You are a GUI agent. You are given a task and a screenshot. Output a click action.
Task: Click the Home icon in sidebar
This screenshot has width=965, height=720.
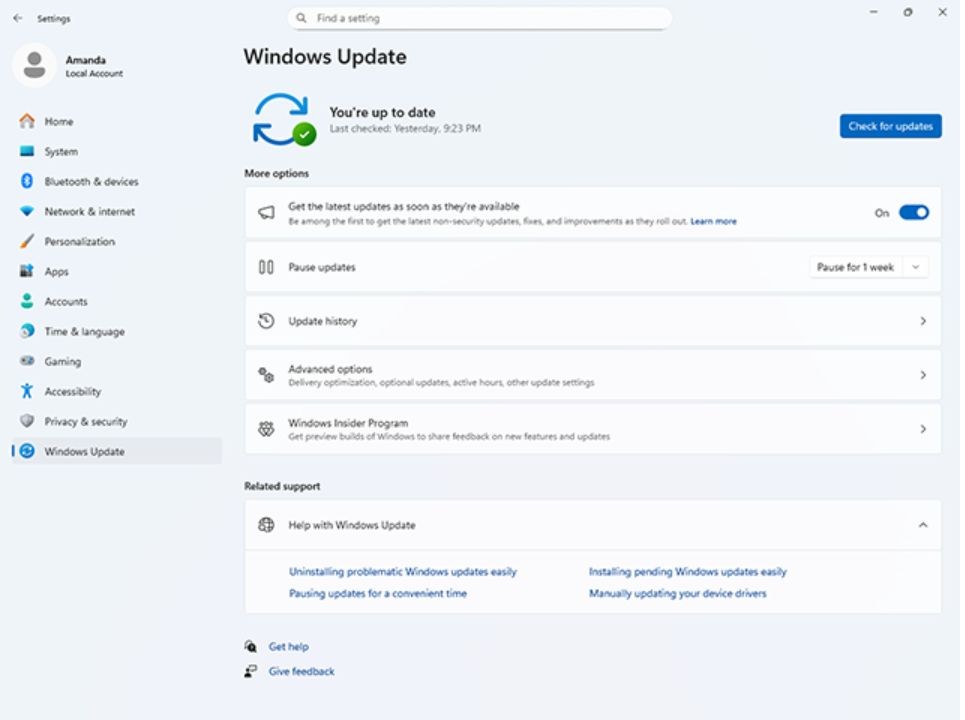(x=27, y=121)
